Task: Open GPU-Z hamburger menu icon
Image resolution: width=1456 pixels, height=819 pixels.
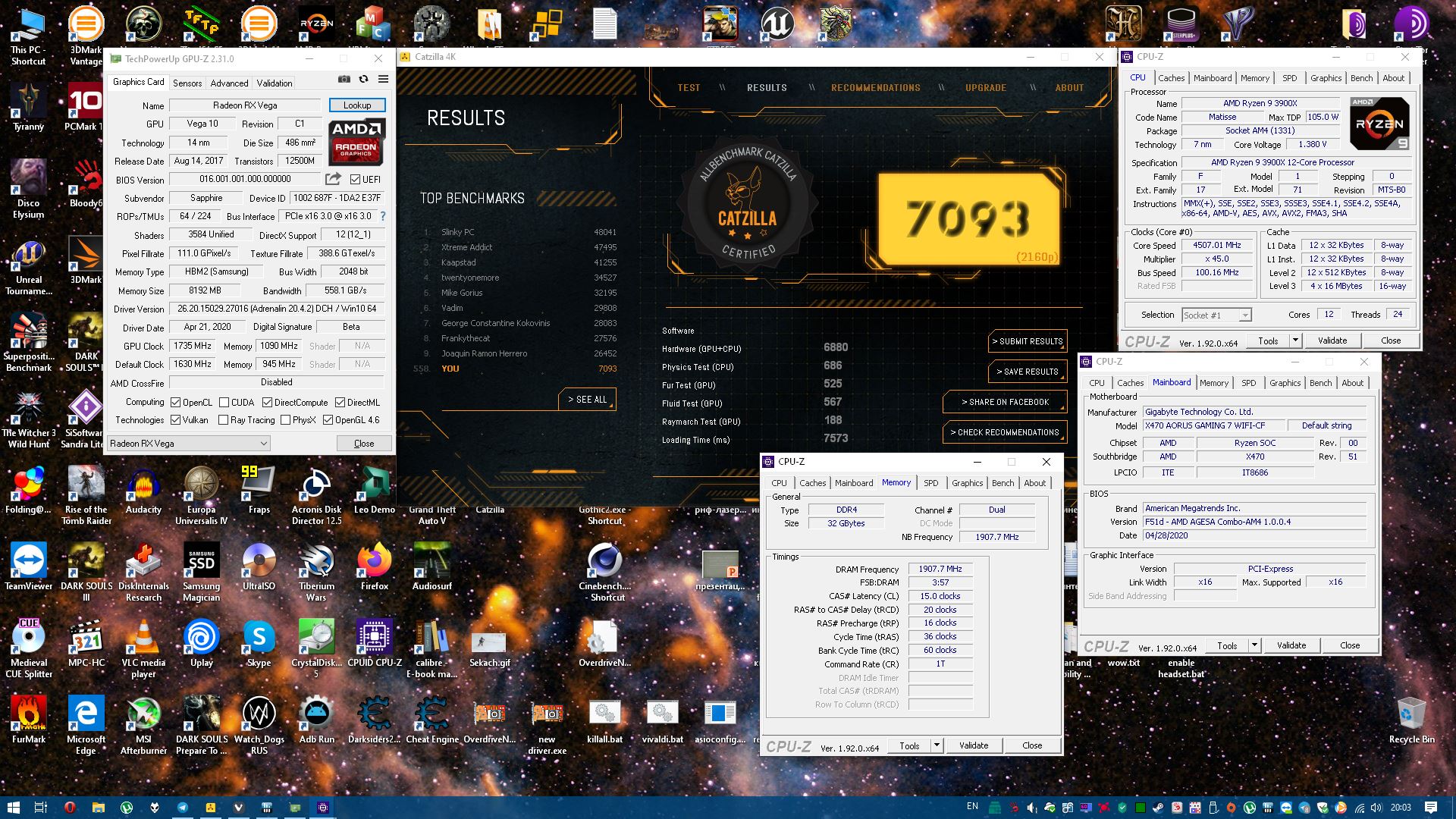Action: pos(384,79)
